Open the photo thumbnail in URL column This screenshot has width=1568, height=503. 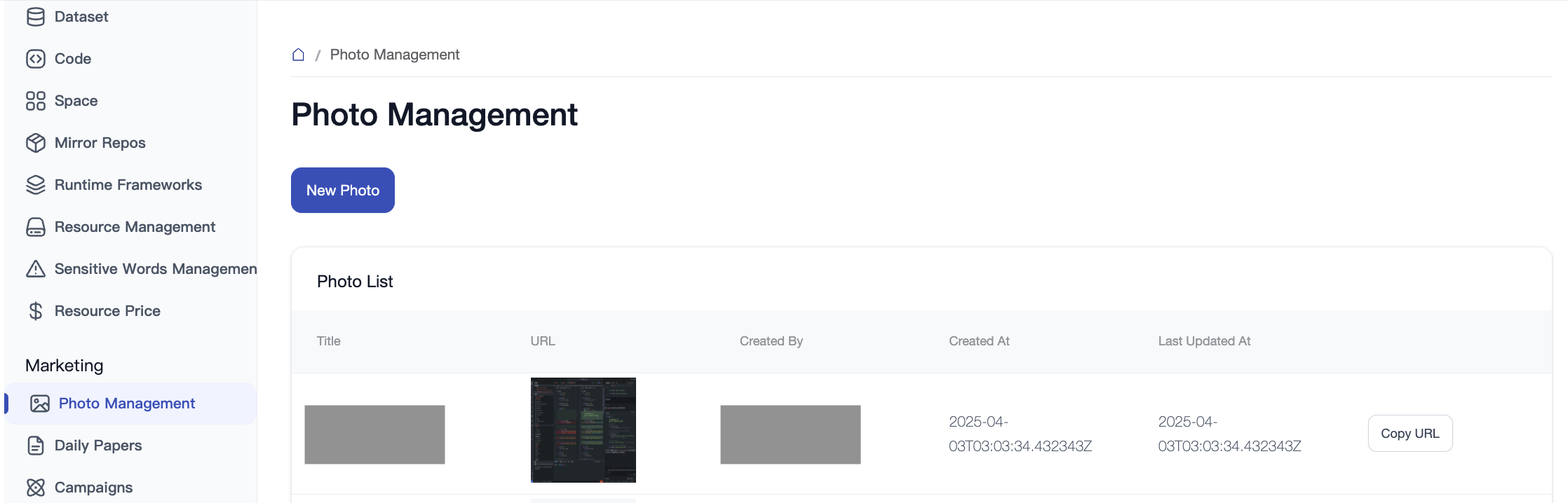(583, 430)
